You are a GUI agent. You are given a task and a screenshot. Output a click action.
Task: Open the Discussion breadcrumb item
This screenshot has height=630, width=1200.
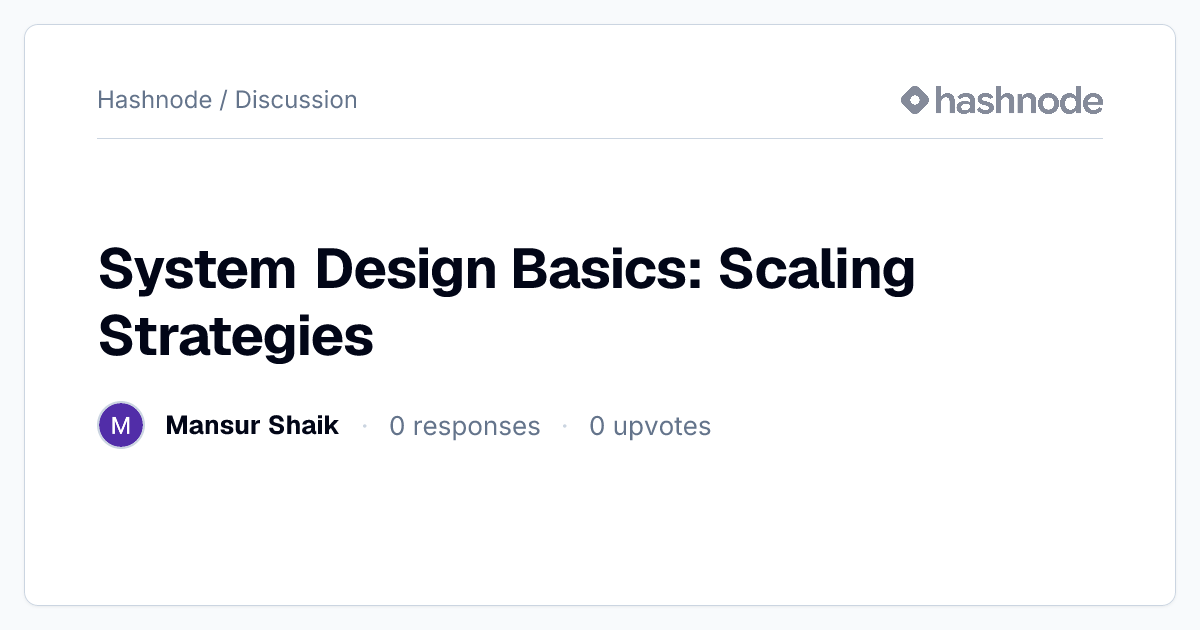click(x=296, y=100)
